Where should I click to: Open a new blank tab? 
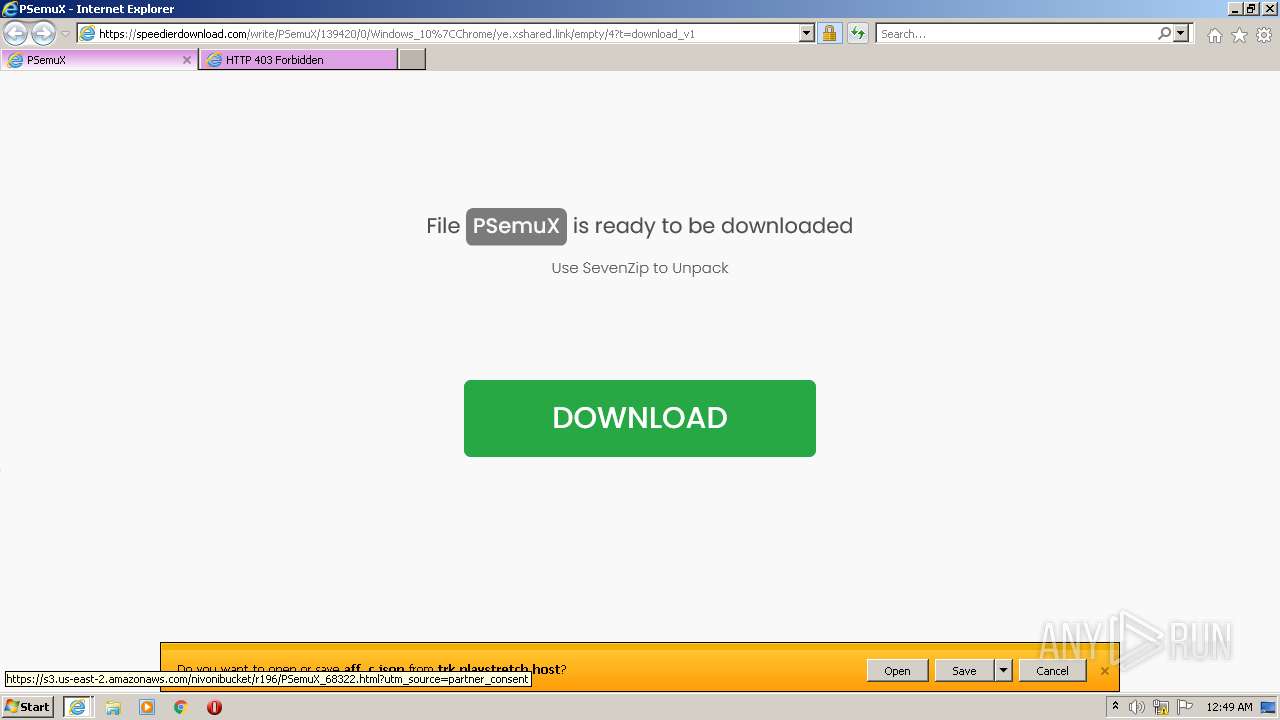(412, 60)
